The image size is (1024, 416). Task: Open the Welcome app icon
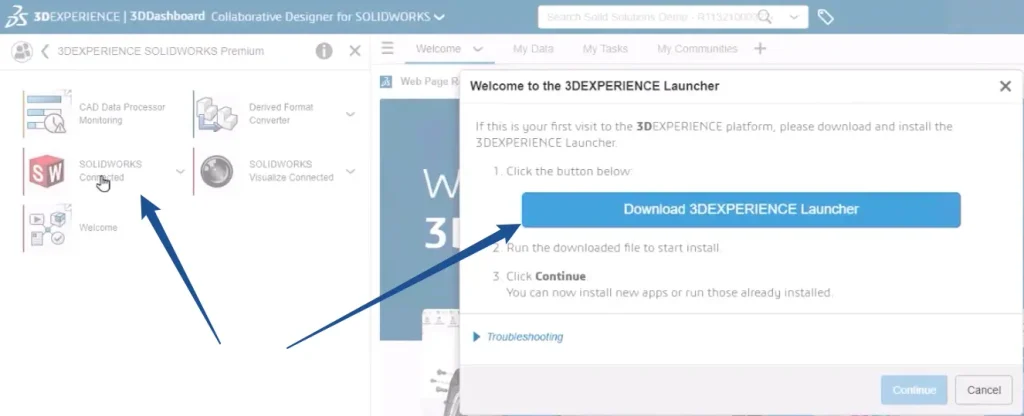[48, 228]
